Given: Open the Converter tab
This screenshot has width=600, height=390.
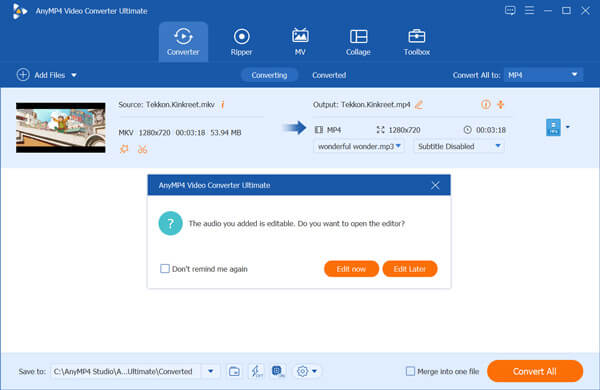Looking at the screenshot, I should tap(183, 42).
